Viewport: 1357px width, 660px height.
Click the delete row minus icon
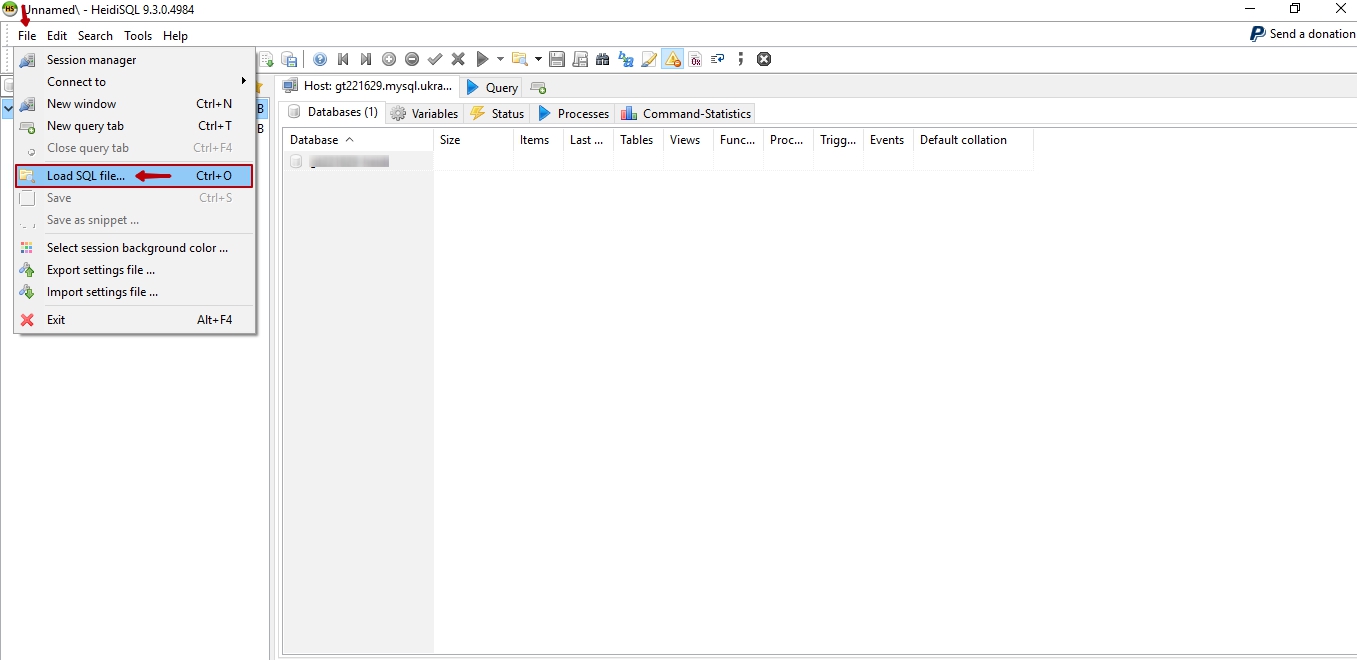coord(412,59)
